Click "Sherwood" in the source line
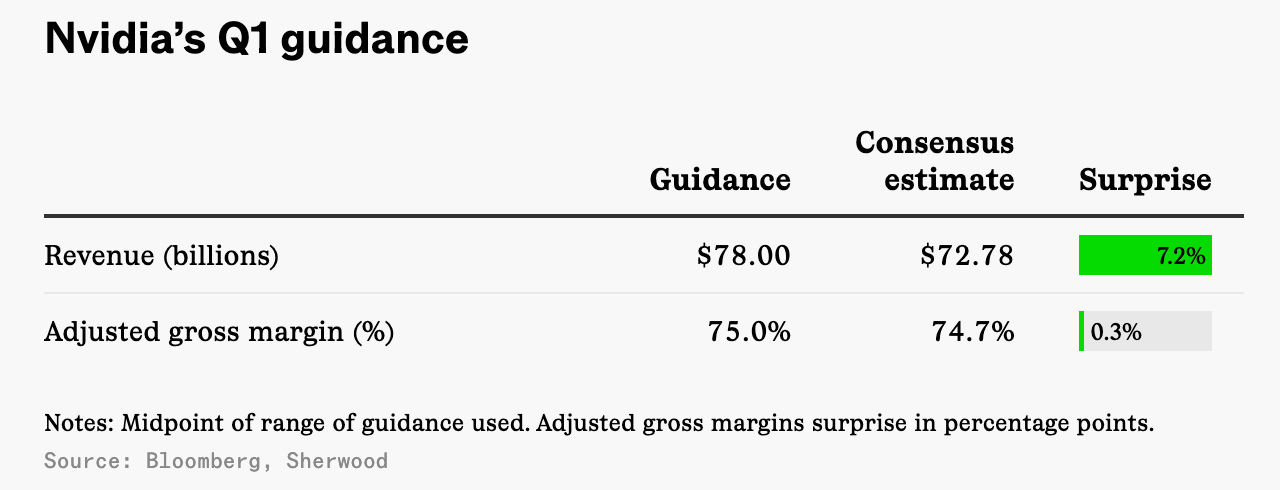The height and width of the screenshot is (490, 1280). [337, 461]
